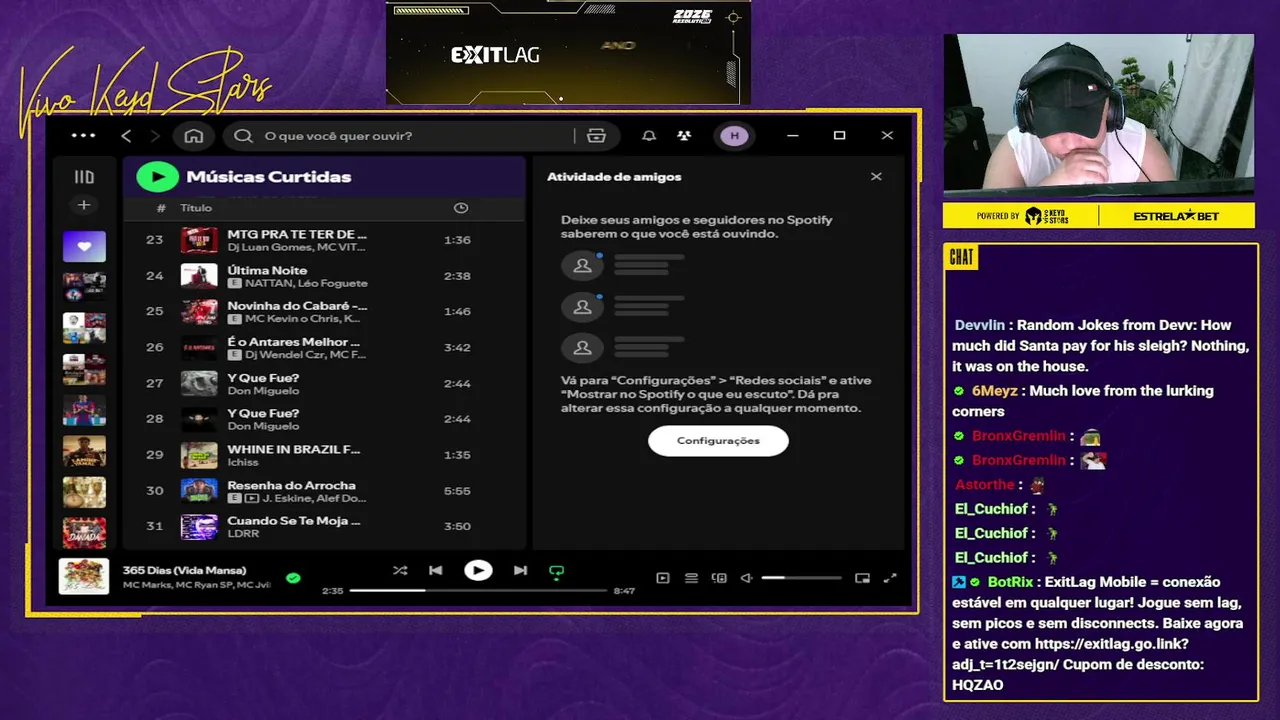1280x720 pixels.
Task: Select track MTG PRA TE TER DE...
Action: tap(297, 234)
